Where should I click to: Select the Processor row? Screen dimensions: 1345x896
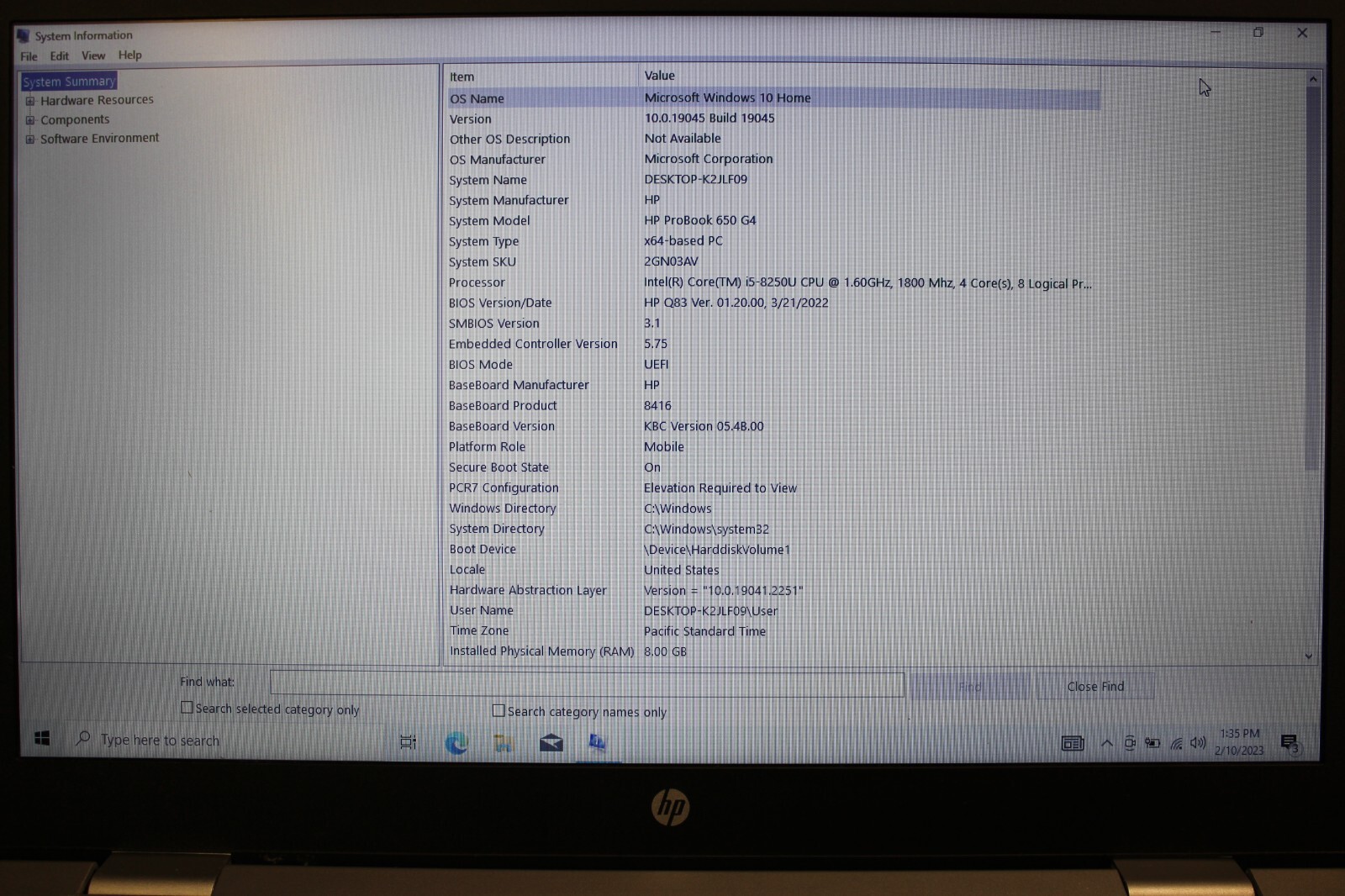pos(773,282)
